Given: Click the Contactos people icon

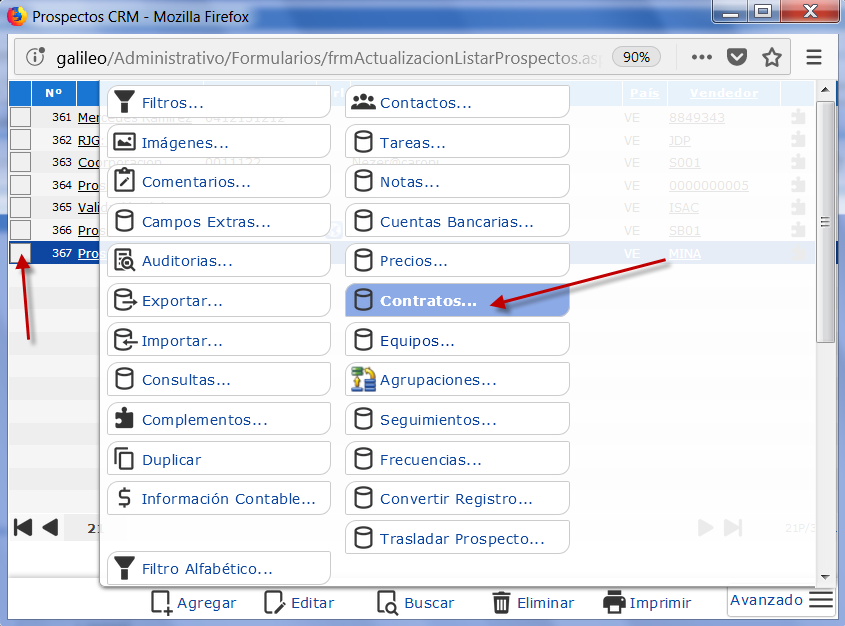Looking at the screenshot, I should point(363,102).
